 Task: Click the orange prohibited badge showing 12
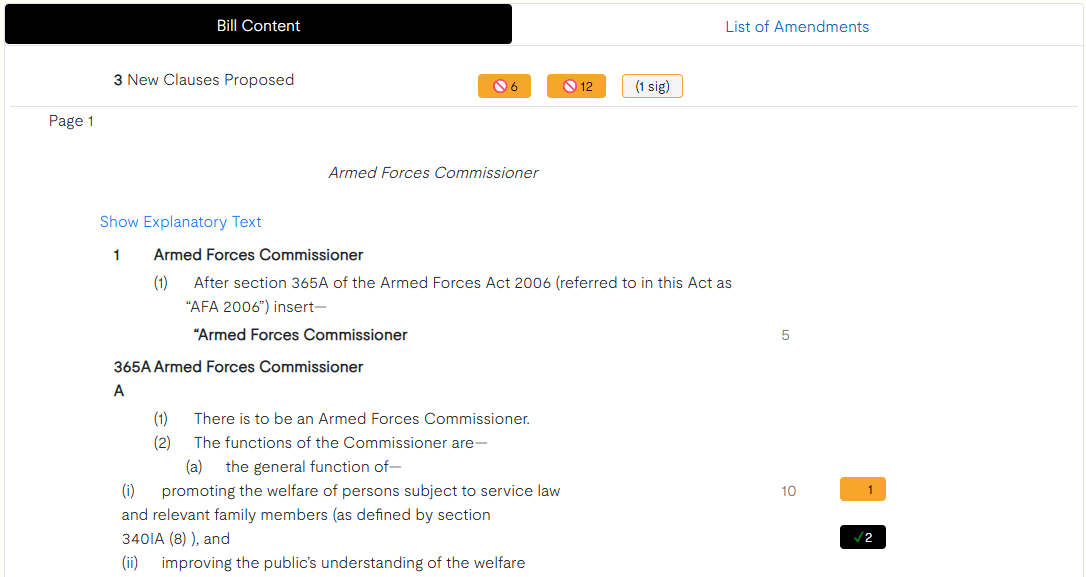576,87
